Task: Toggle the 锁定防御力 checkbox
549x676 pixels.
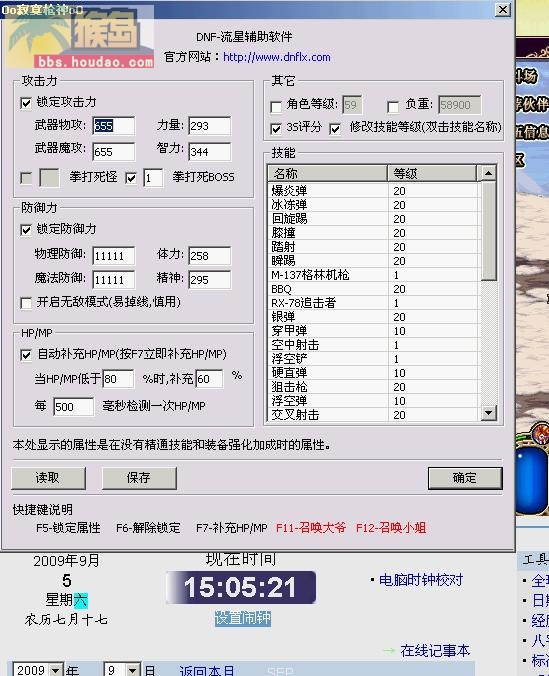Action: pos(26,230)
